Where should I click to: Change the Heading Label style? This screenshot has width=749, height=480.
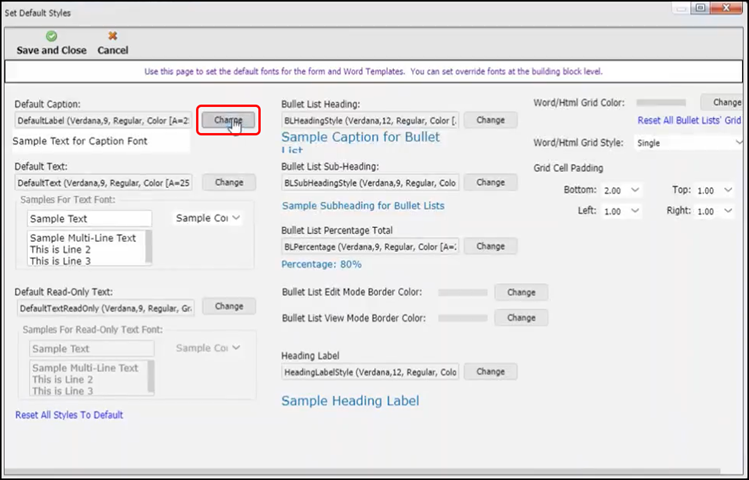[490, 372]
